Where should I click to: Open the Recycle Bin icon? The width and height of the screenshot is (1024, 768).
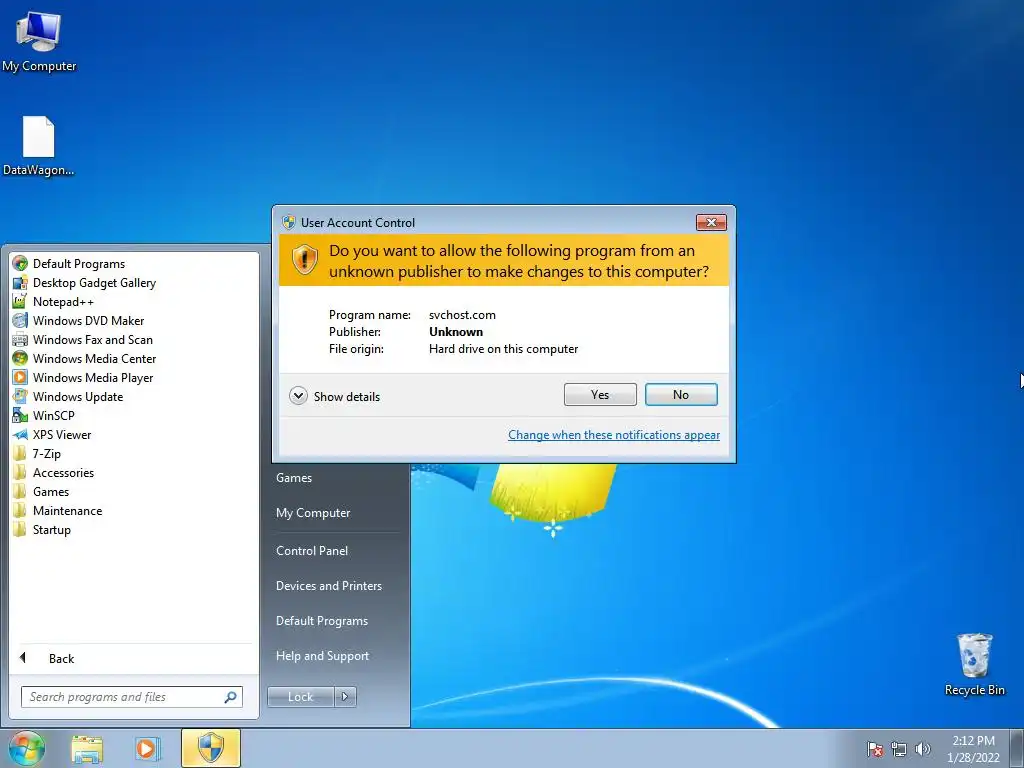[974, 664]
